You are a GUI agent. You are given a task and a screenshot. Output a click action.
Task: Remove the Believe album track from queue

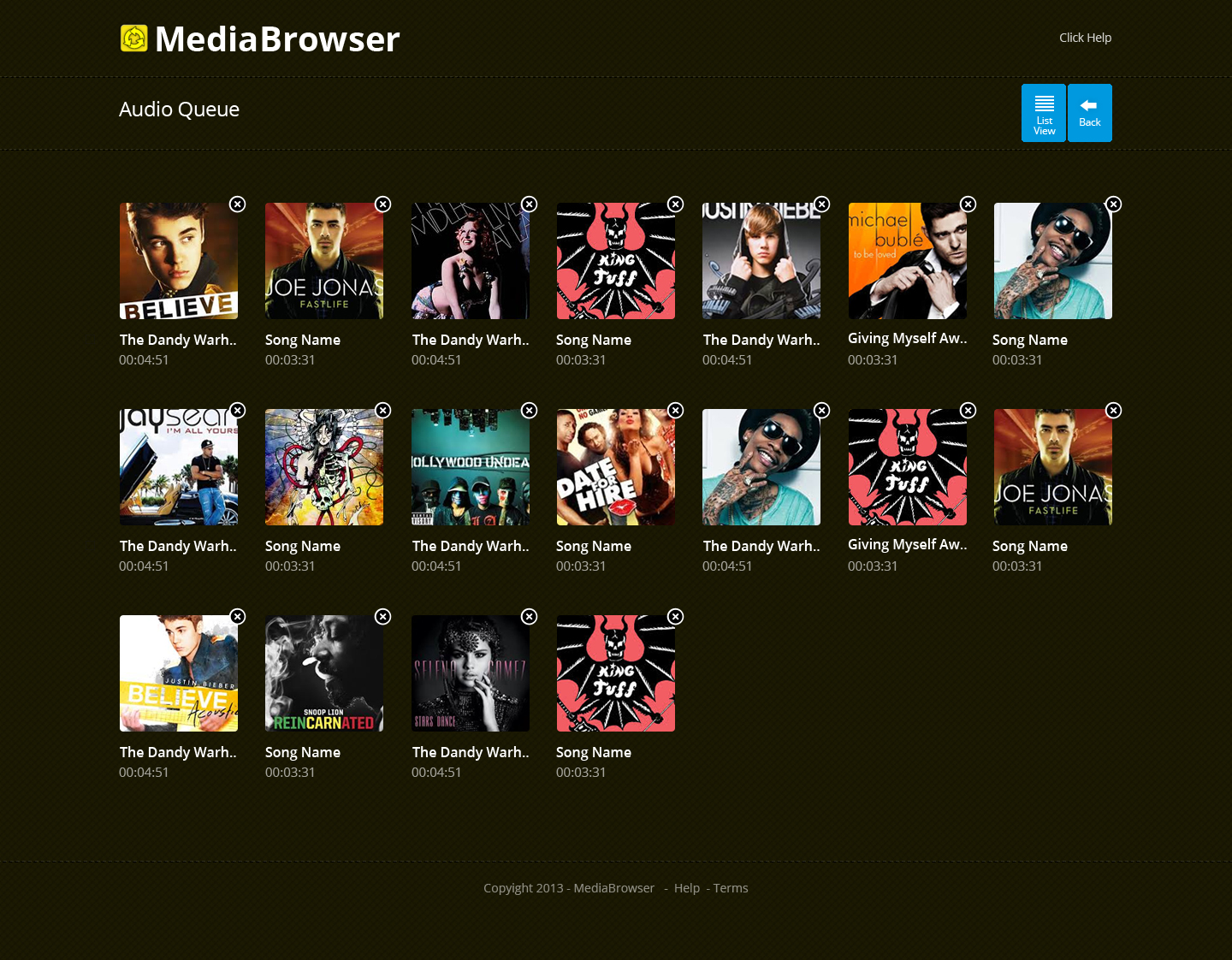click(238, 204)
